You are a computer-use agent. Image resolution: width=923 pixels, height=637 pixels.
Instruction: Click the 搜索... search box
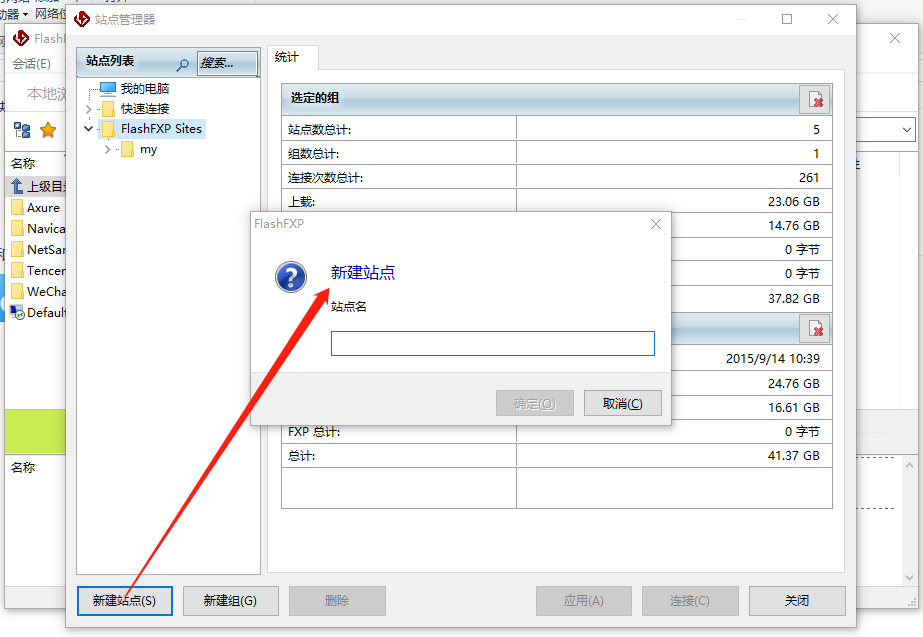226,63
